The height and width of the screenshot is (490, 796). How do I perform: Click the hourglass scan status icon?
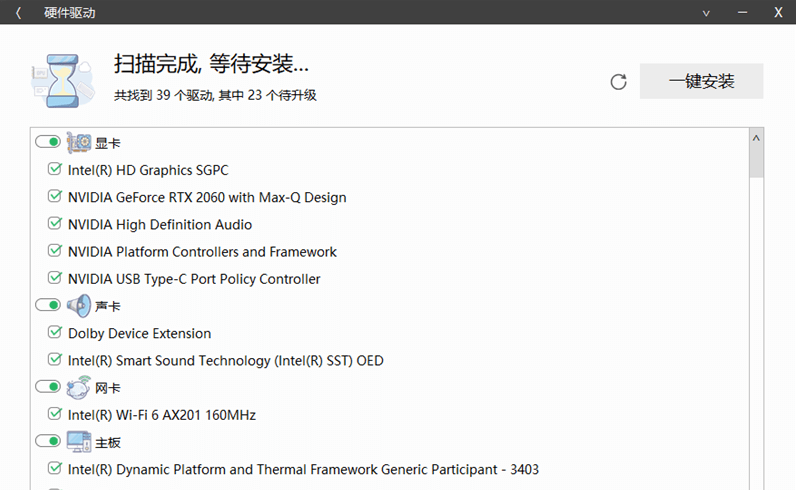[x=60, y=80]
